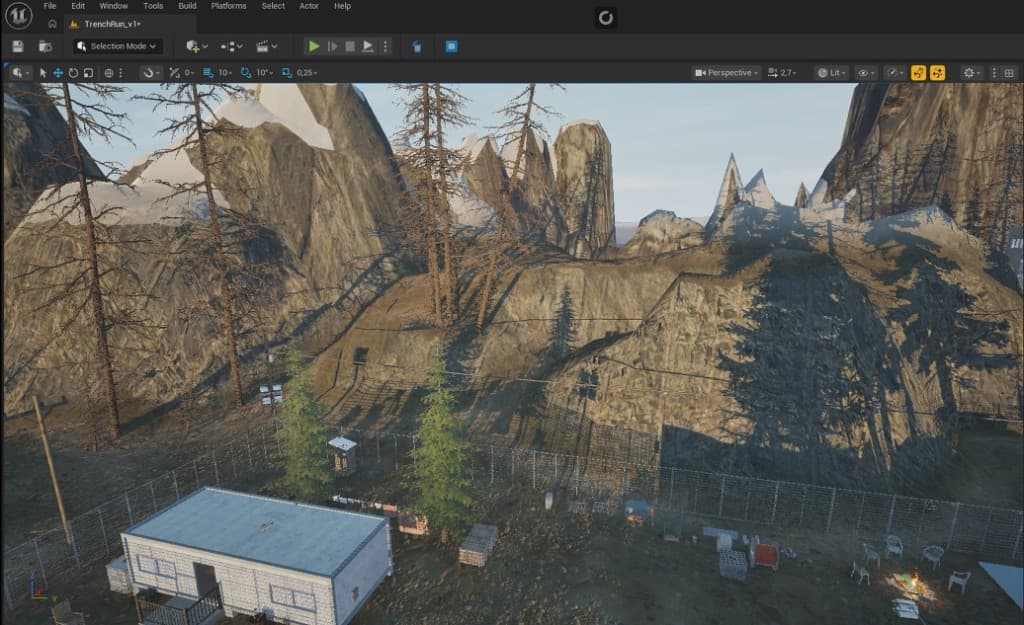Viewport: 1024px width, 625px height.
Task: Select the red crate object in viewport
Action: click(x=764, y=556)
